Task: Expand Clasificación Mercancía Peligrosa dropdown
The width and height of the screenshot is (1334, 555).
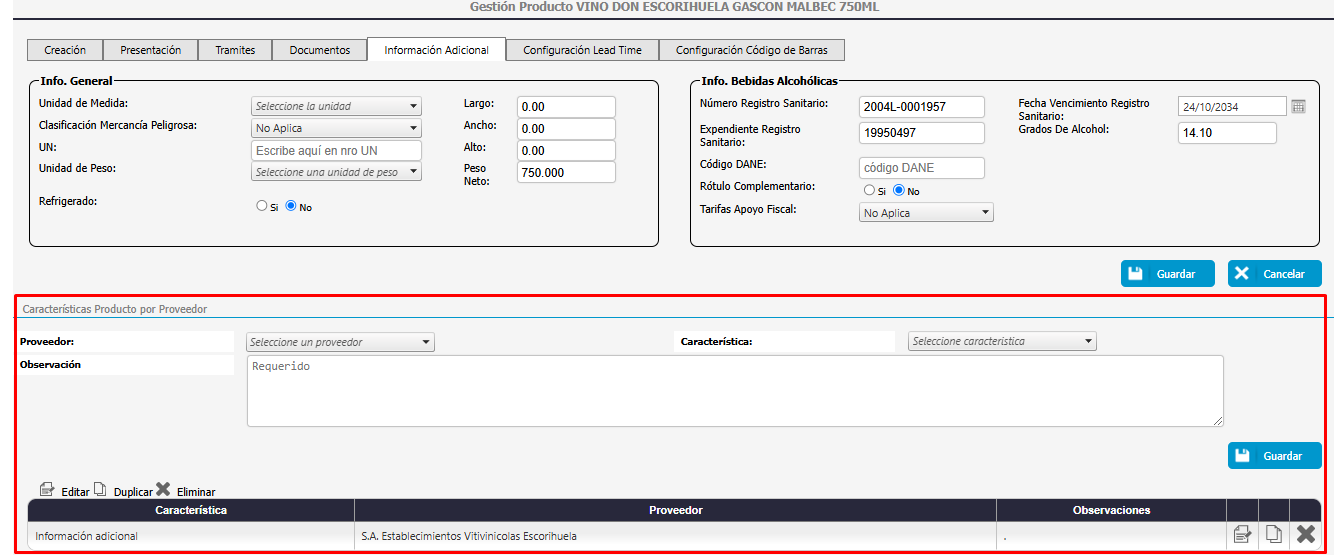Action: point(336,128)
